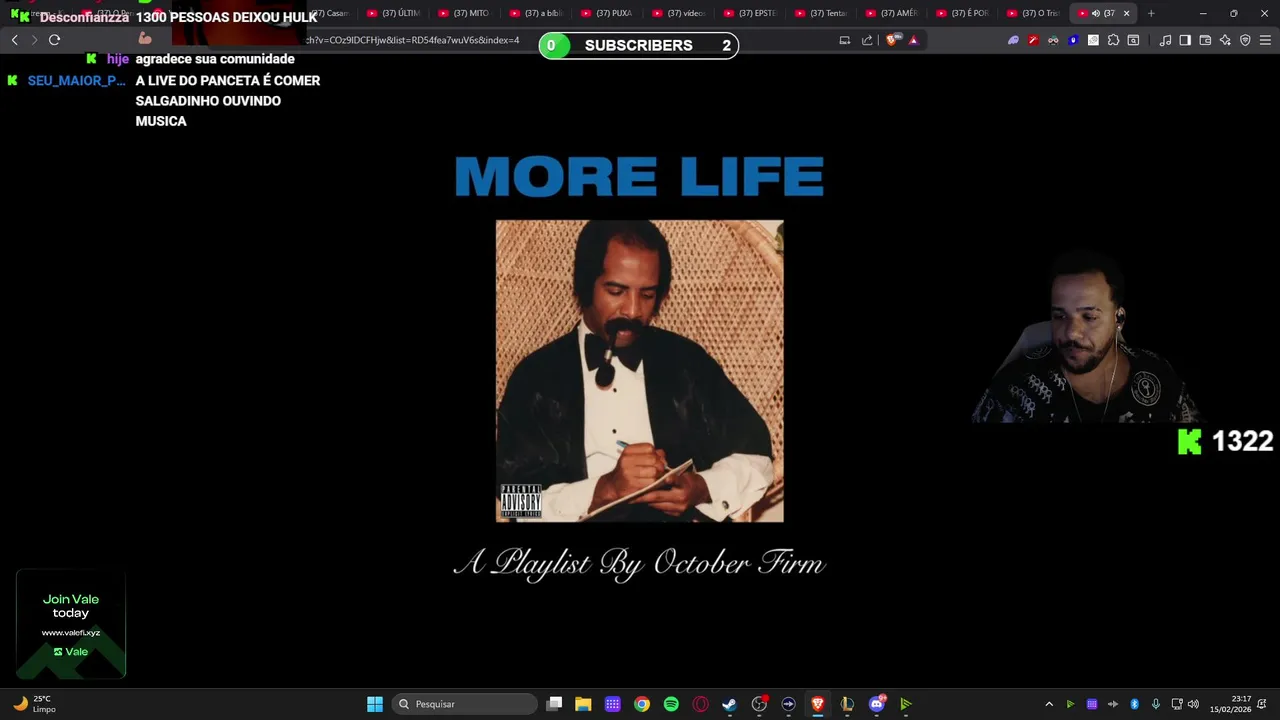Click 'A Playlist By October Firm' text
Screen dimensions: 1280x720
639,563
